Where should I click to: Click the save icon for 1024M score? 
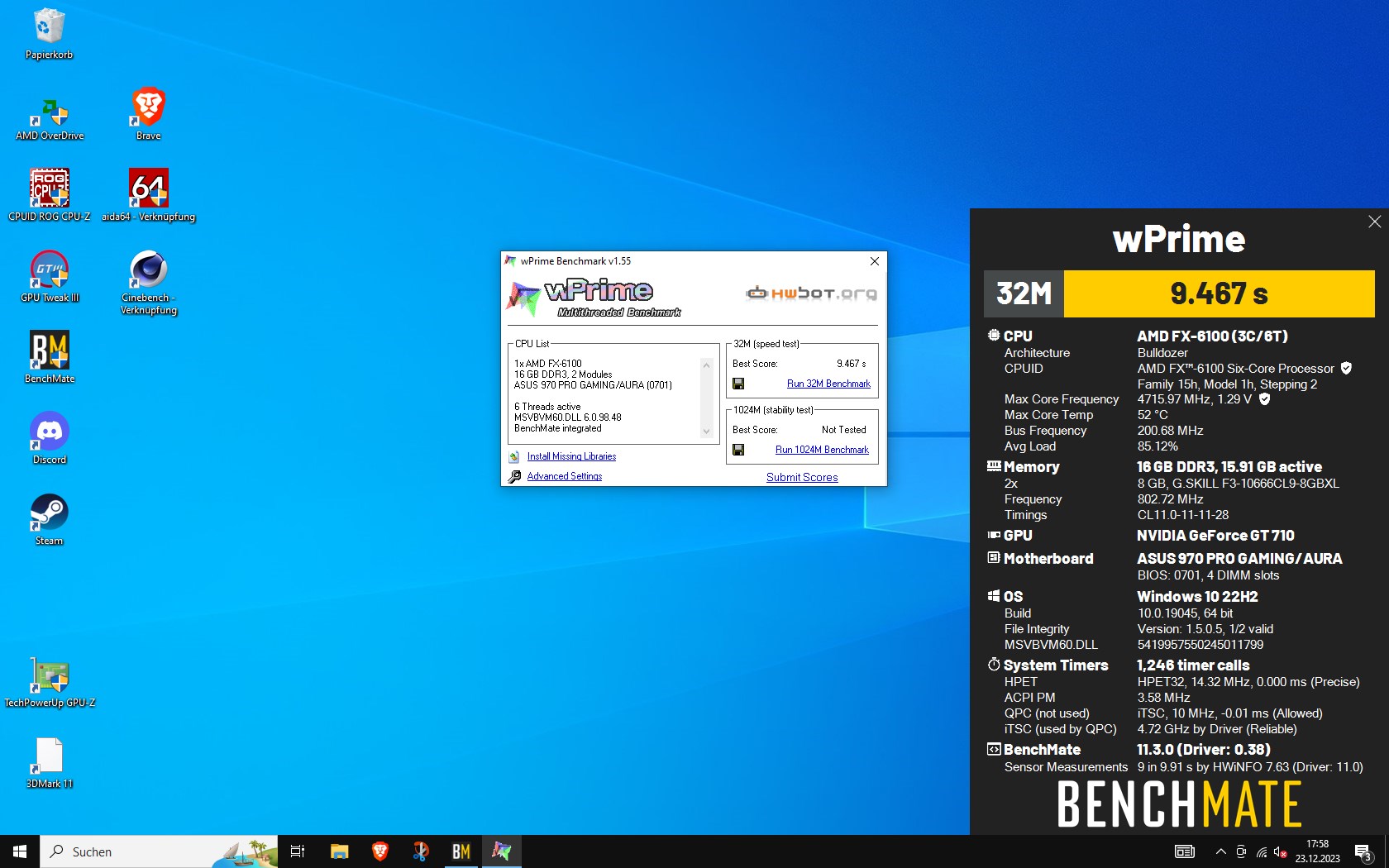(x=738, y=450)
